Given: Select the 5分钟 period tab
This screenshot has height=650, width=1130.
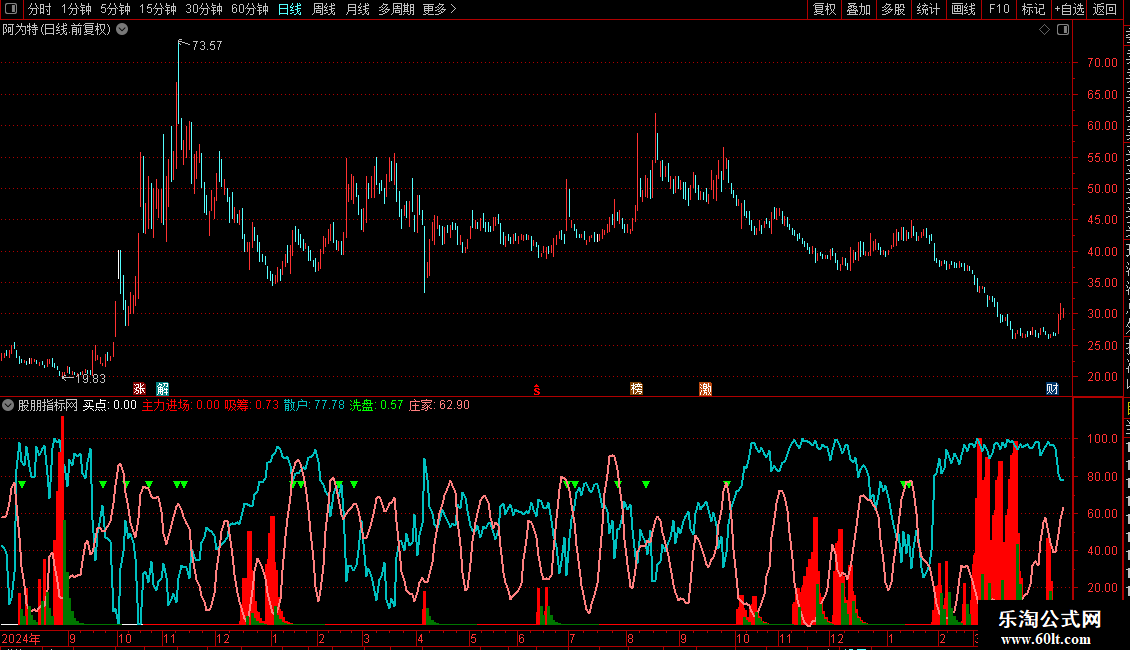Looking at the screenshot, I should coord(115,9).
